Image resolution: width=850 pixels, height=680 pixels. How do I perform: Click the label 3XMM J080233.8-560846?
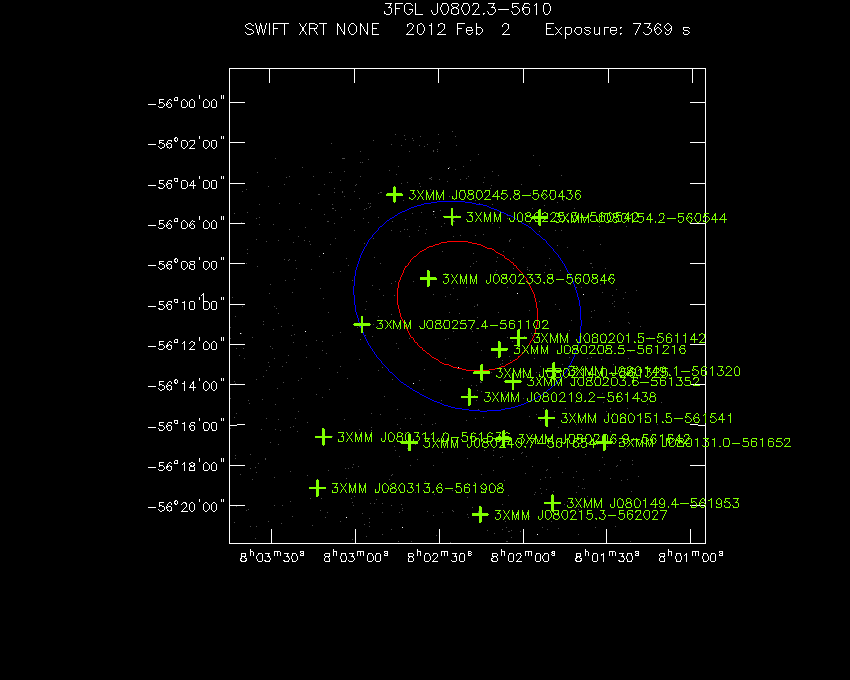pos(529,279)
